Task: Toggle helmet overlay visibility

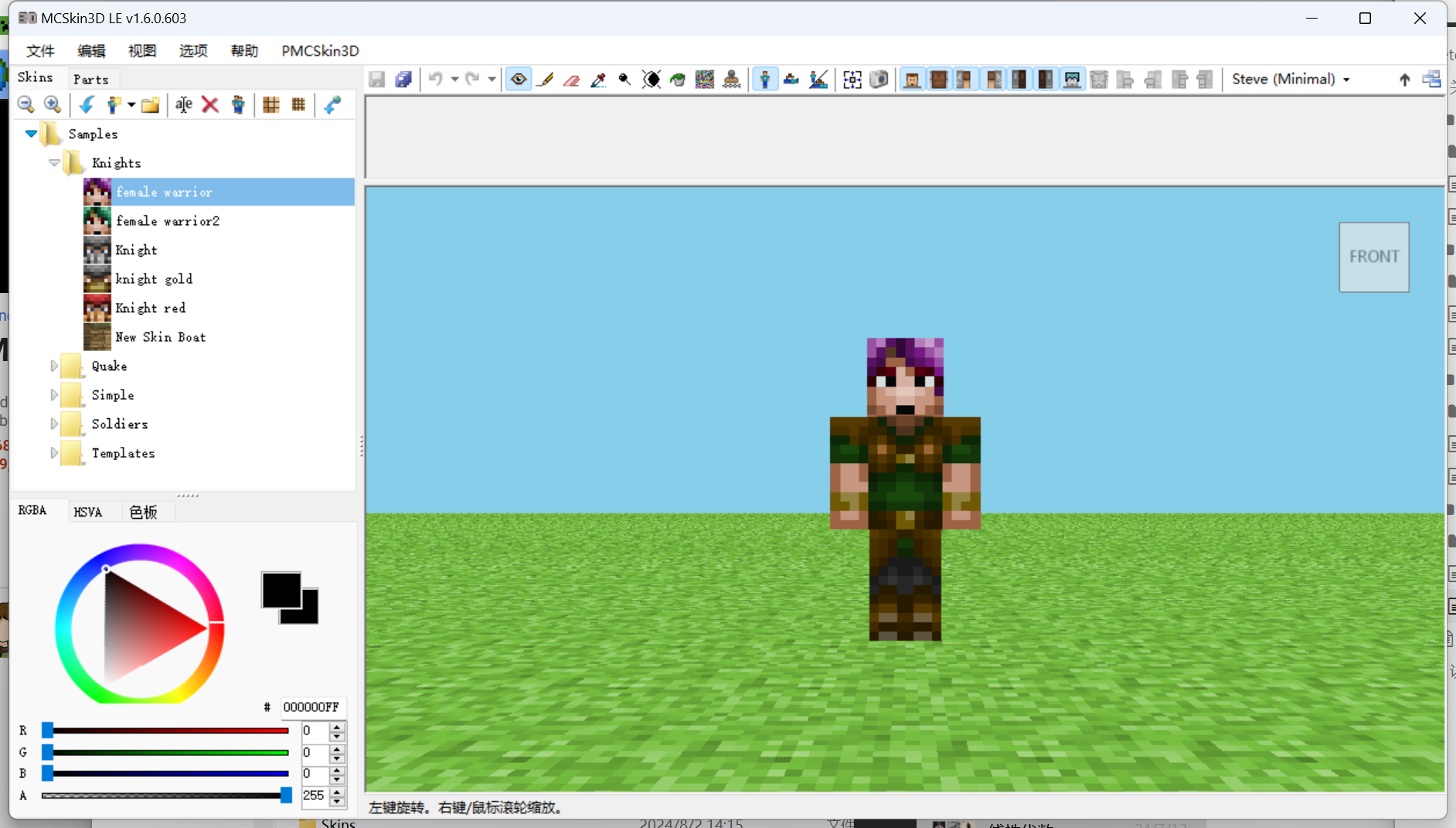Action: pos(1072,79)
